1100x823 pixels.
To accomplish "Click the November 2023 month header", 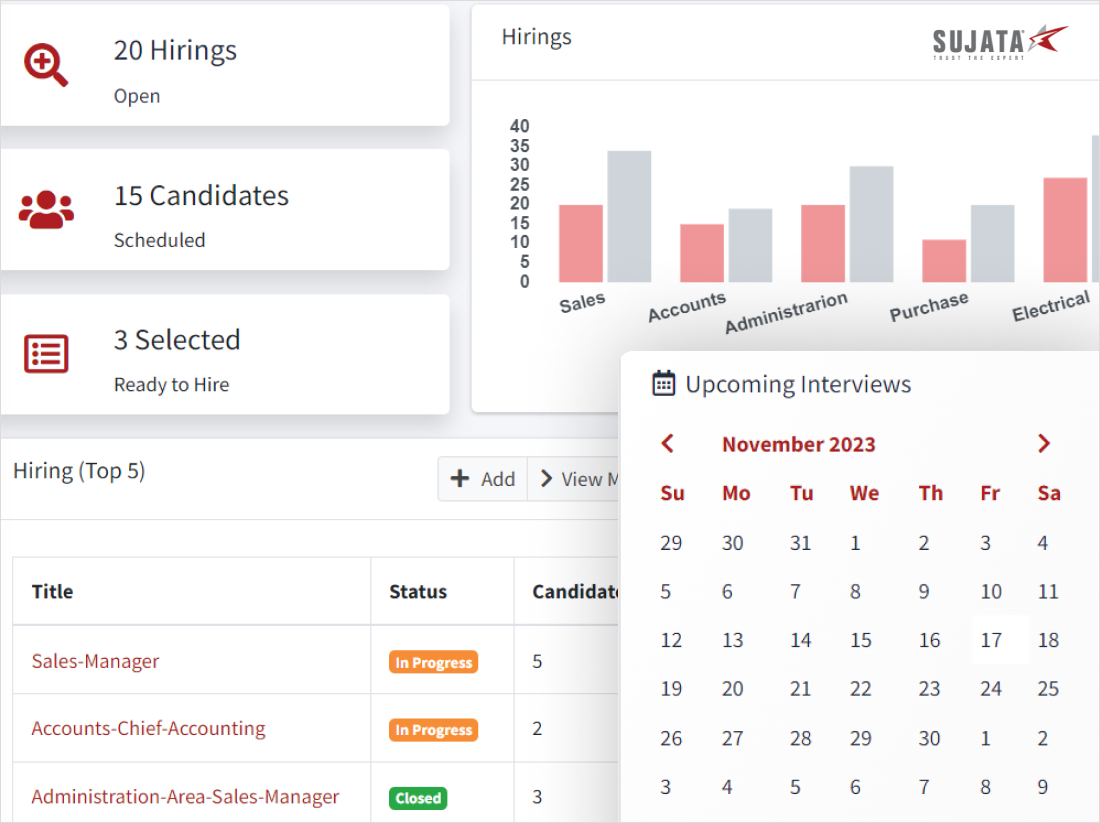I will pyautogui.click(x=798, y=445).
